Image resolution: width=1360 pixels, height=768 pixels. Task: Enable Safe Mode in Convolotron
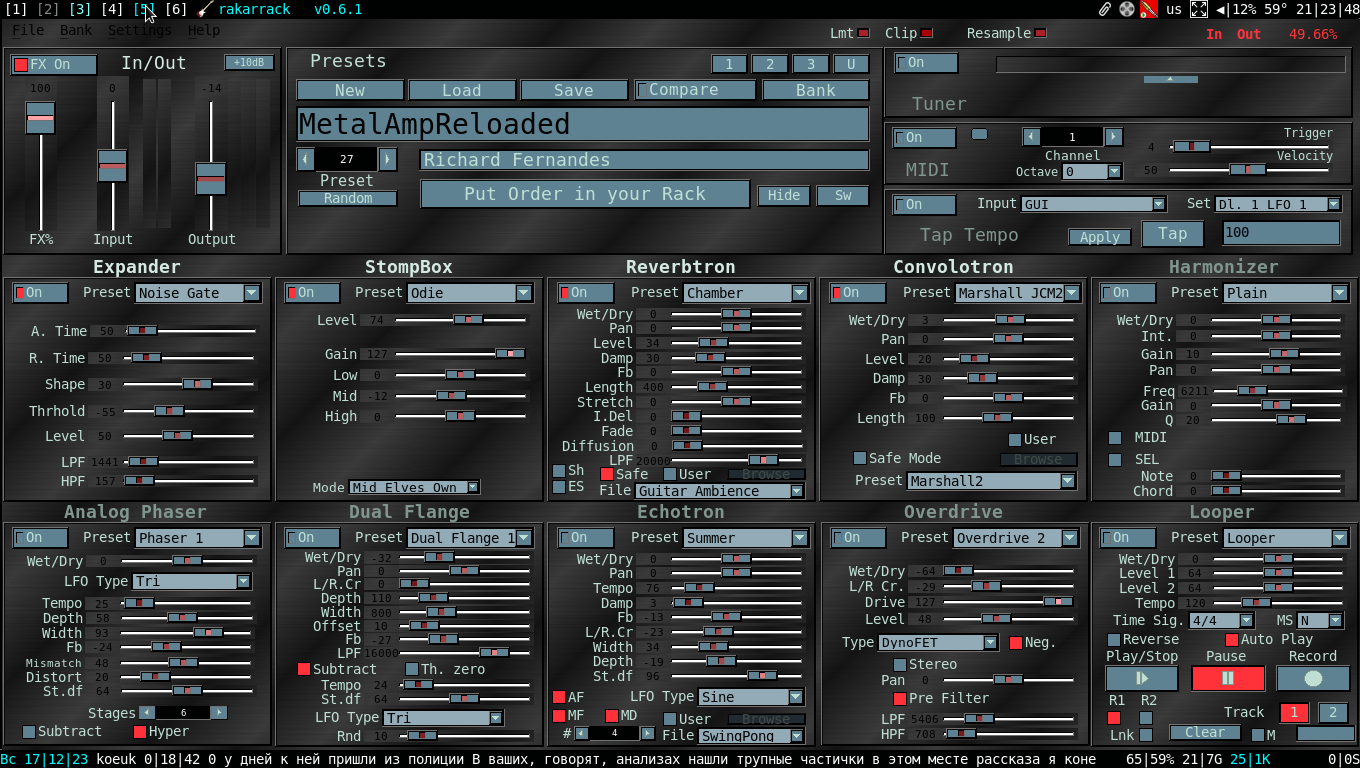(859, 458)
